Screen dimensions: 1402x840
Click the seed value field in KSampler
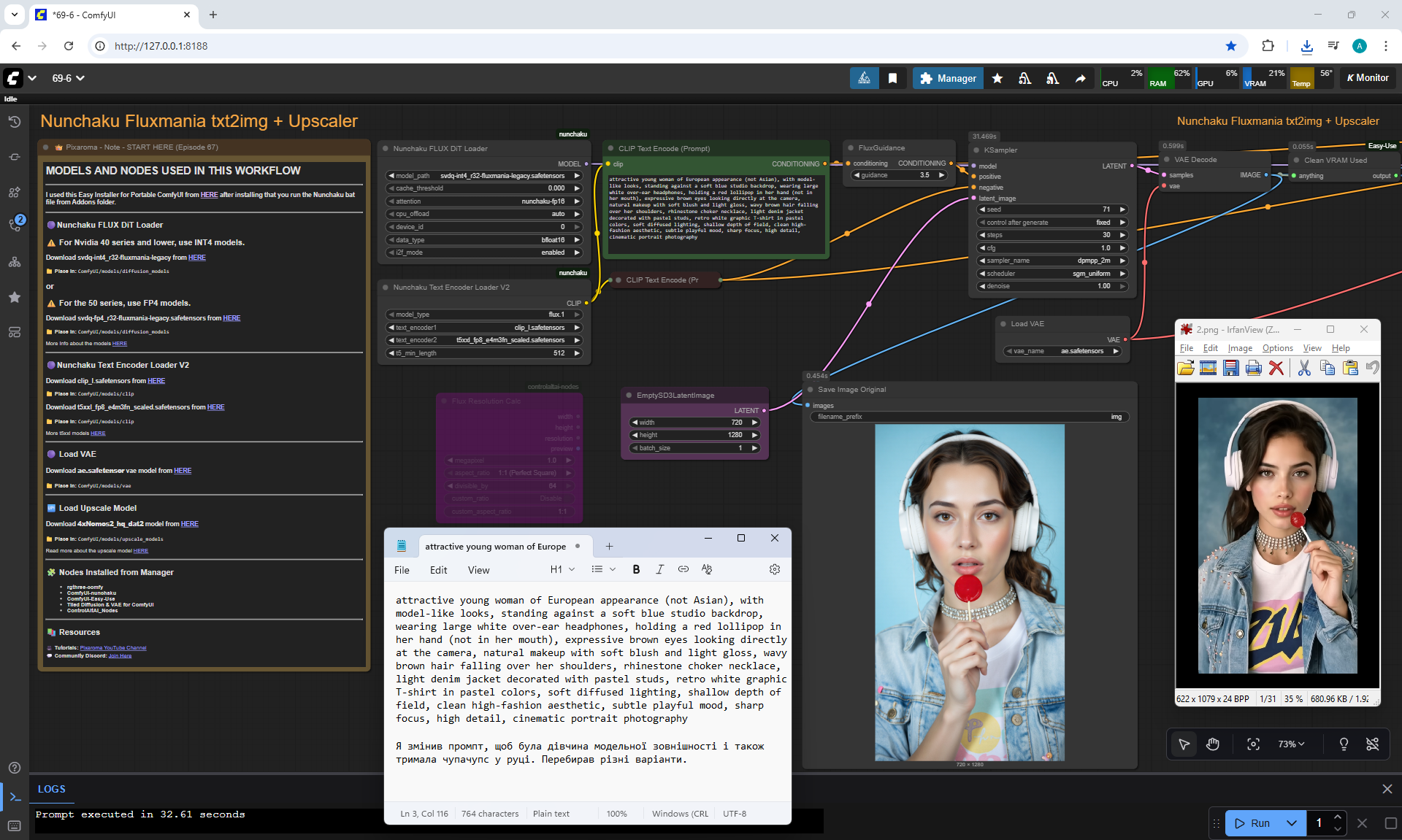click(1051, 209)
